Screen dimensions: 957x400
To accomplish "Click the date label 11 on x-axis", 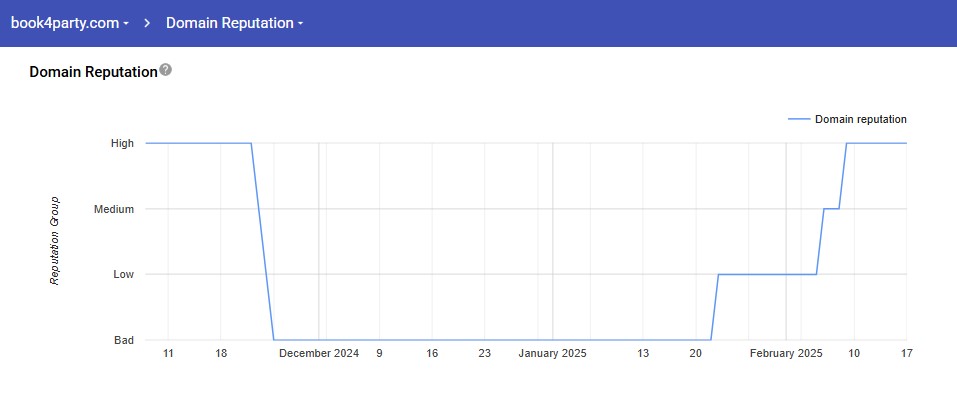I will [168, 353].
